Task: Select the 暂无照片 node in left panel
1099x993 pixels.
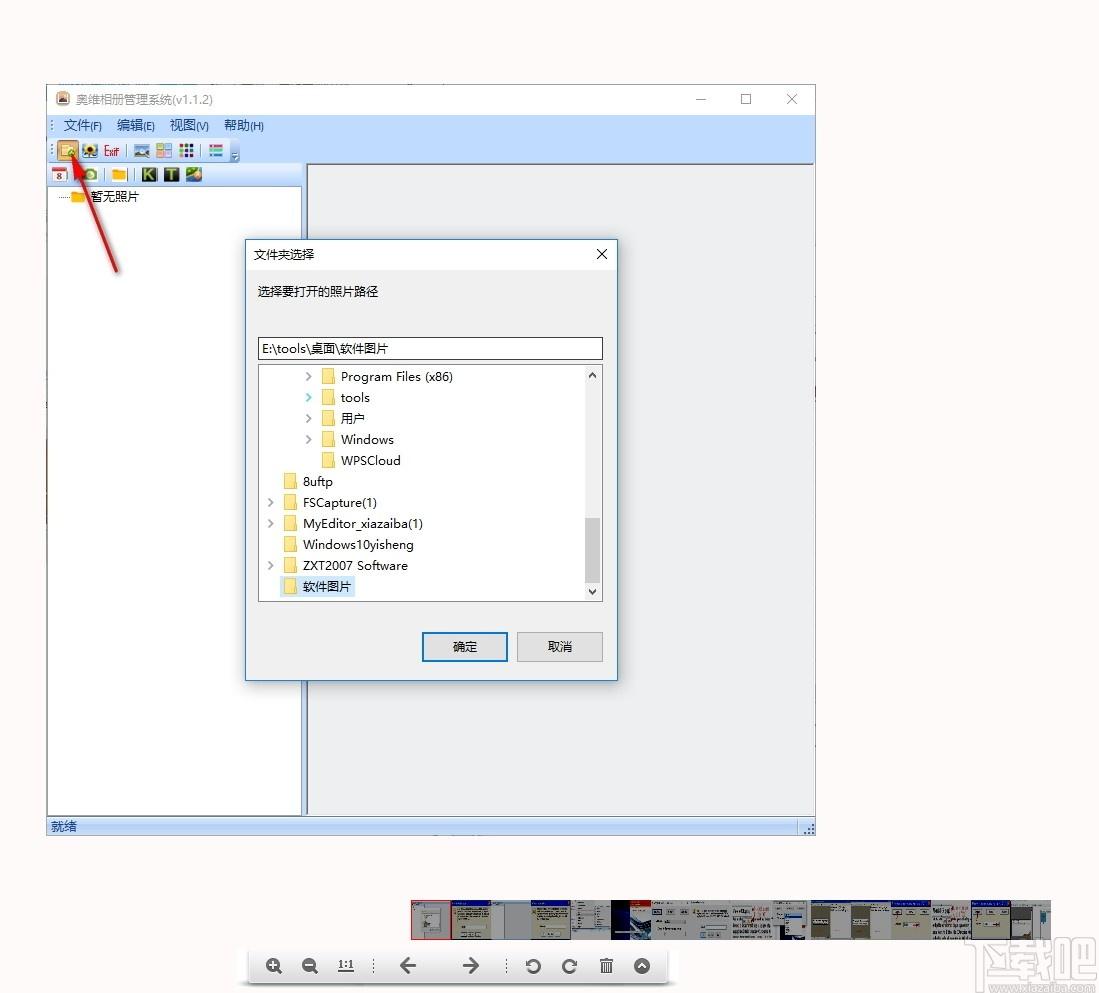Action: click(x=114, y=197)
